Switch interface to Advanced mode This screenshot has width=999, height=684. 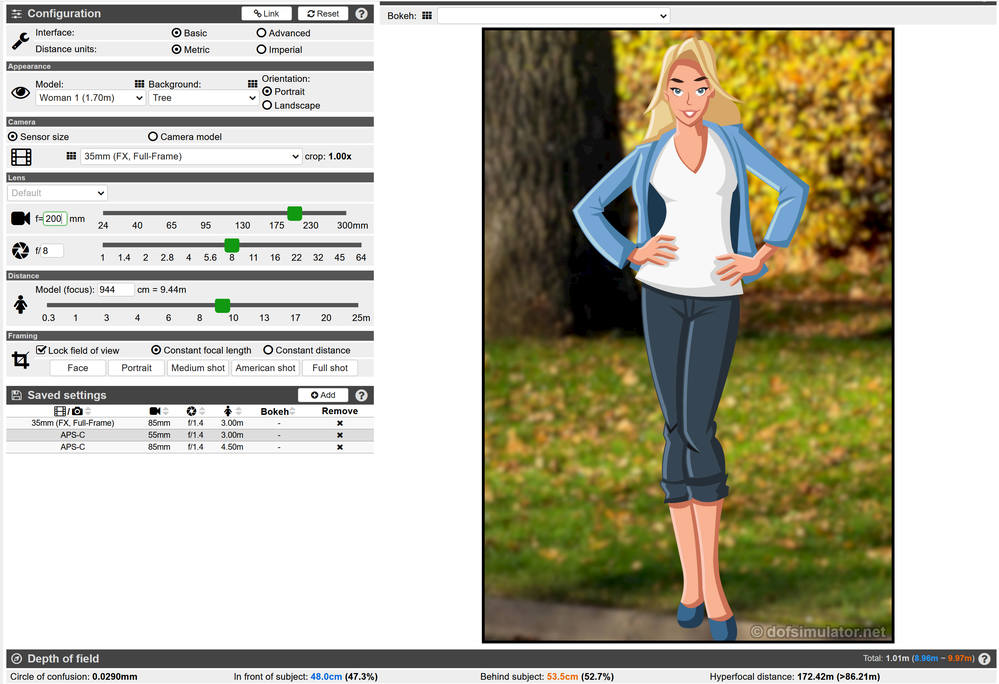262,33
